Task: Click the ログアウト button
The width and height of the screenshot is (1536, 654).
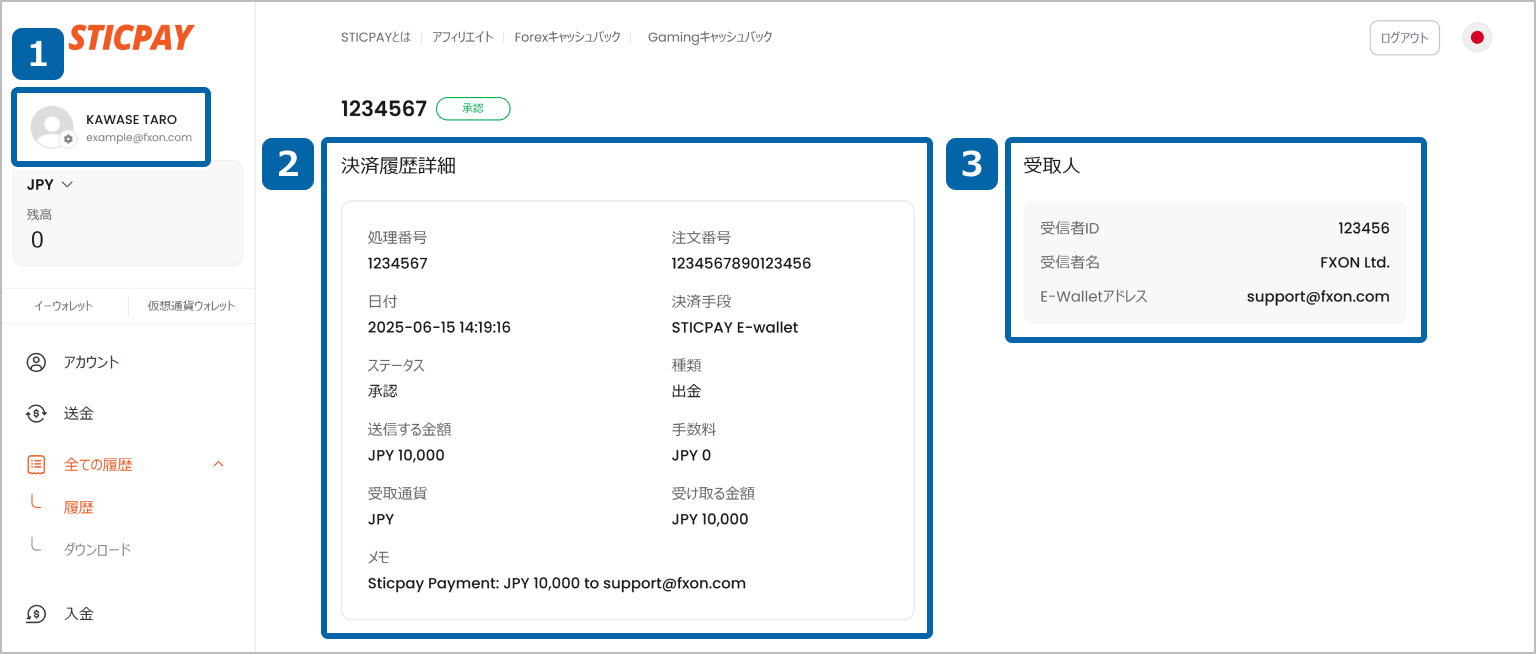Action: 1404,38
